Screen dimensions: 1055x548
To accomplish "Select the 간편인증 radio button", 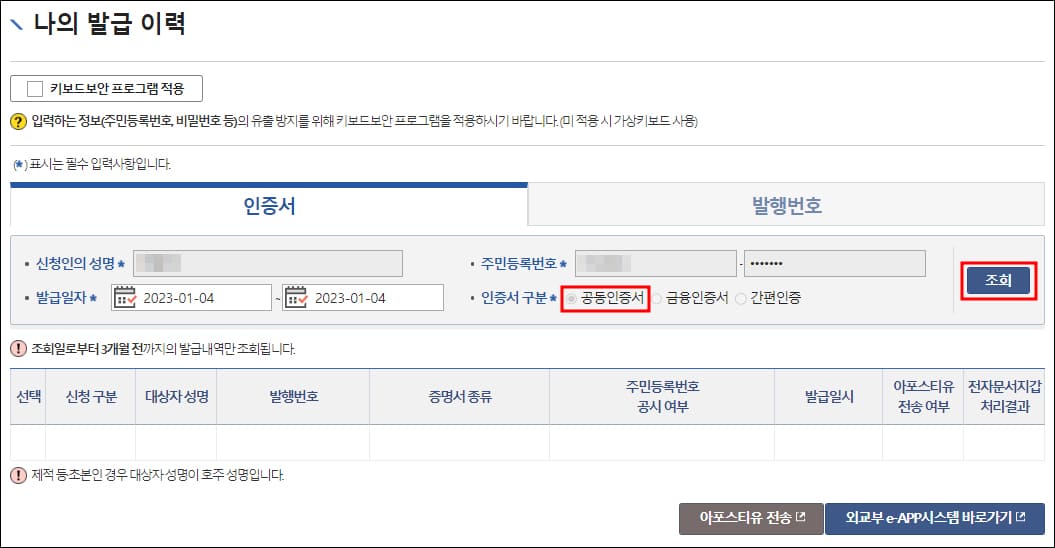I will 741,298.
